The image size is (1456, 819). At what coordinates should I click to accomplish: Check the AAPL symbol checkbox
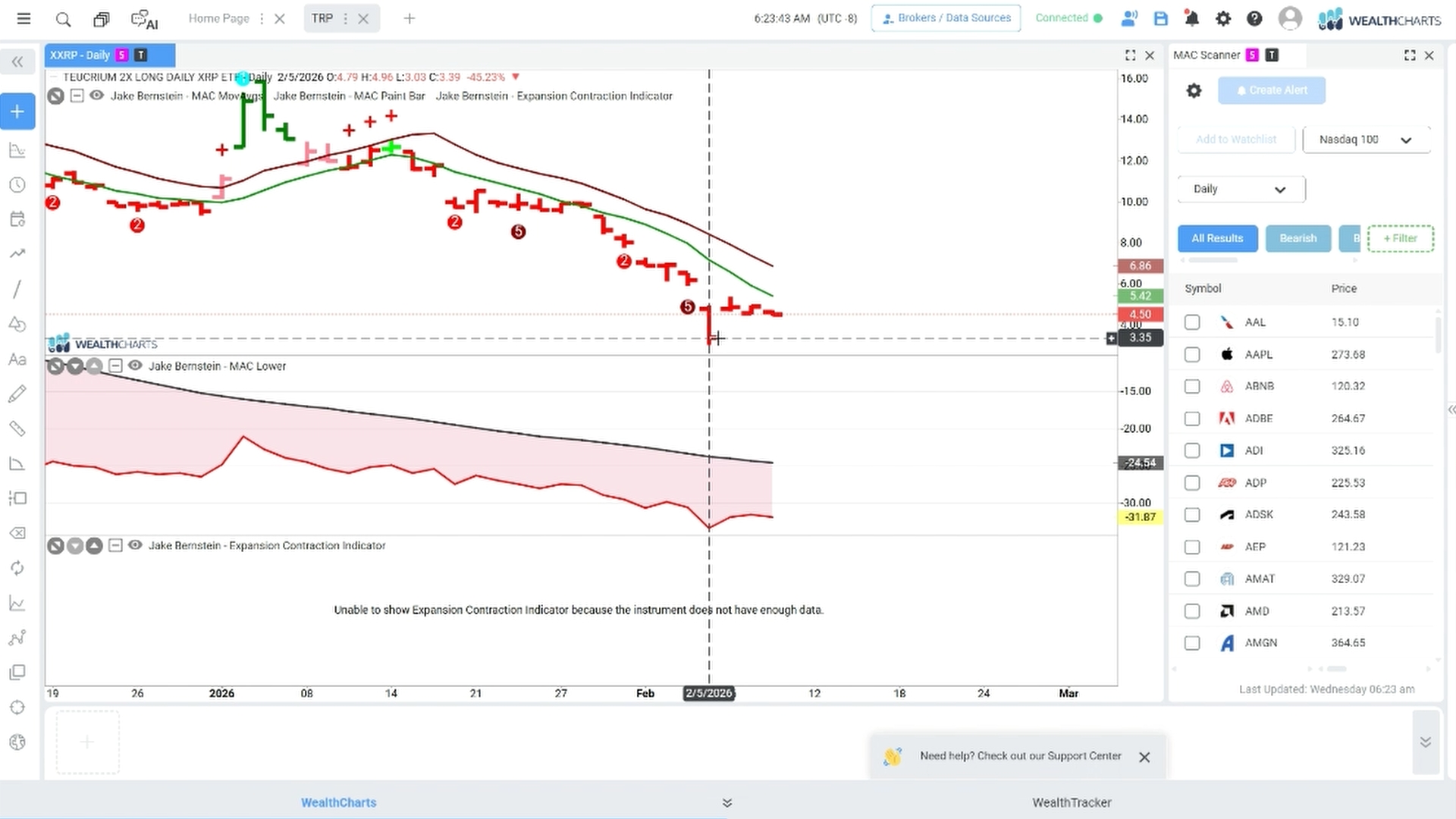[1192, 354]
